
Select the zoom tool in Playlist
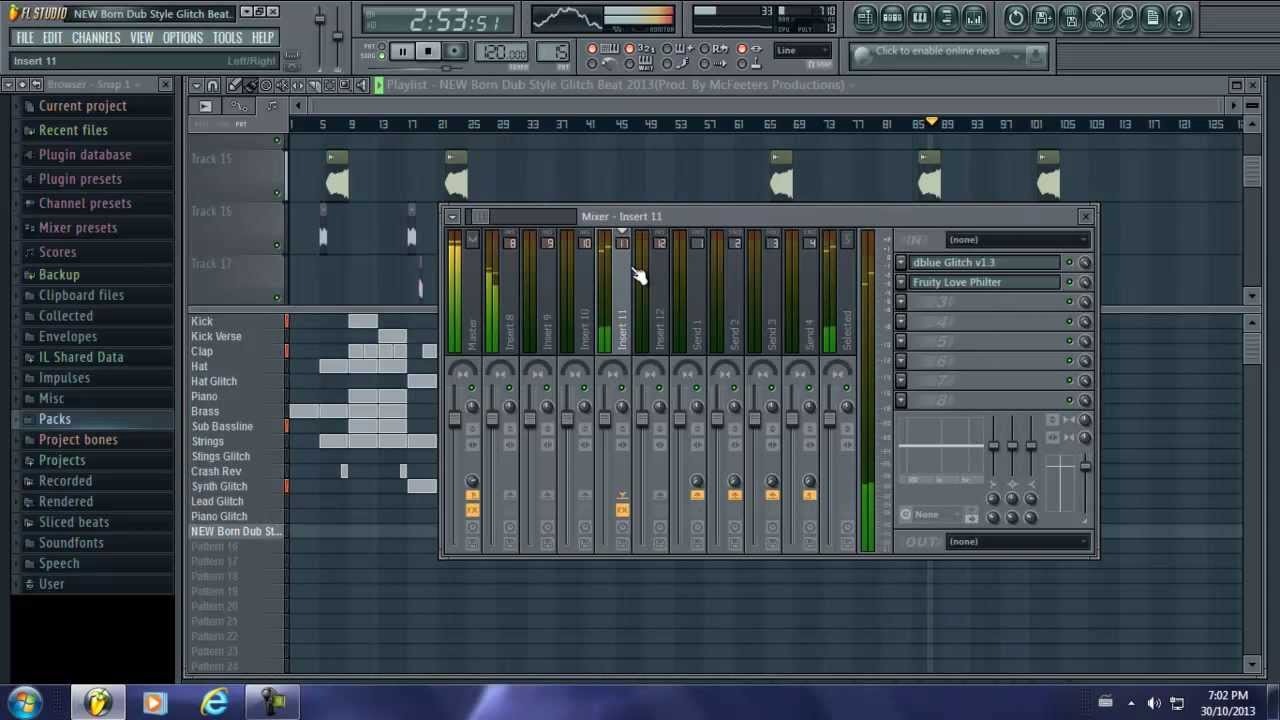pyautogui.click(x=346, y=86)
